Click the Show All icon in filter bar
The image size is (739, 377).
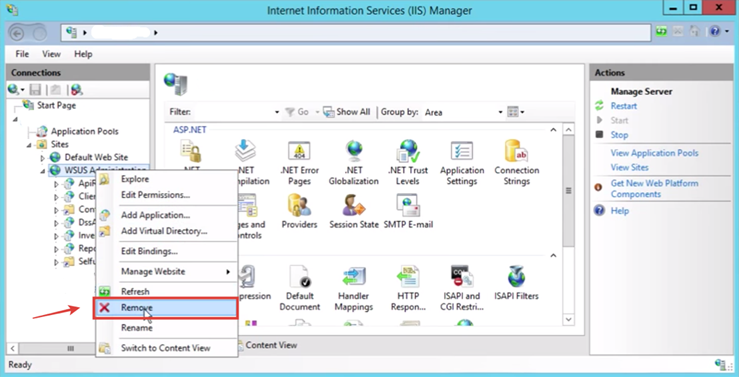(x=328, y=112)
